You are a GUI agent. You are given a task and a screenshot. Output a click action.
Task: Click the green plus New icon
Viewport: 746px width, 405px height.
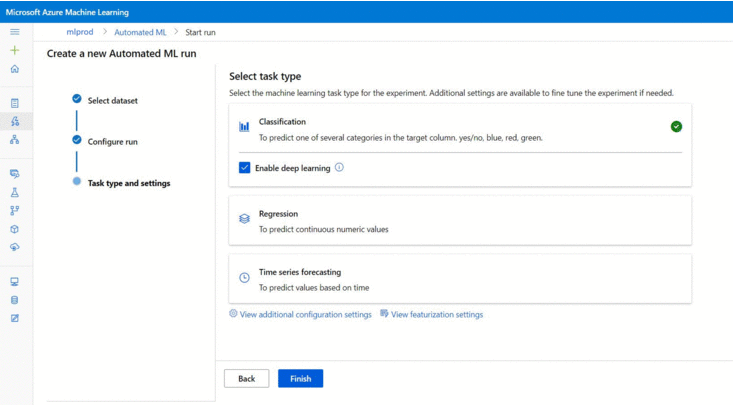(x=15, y=50)
